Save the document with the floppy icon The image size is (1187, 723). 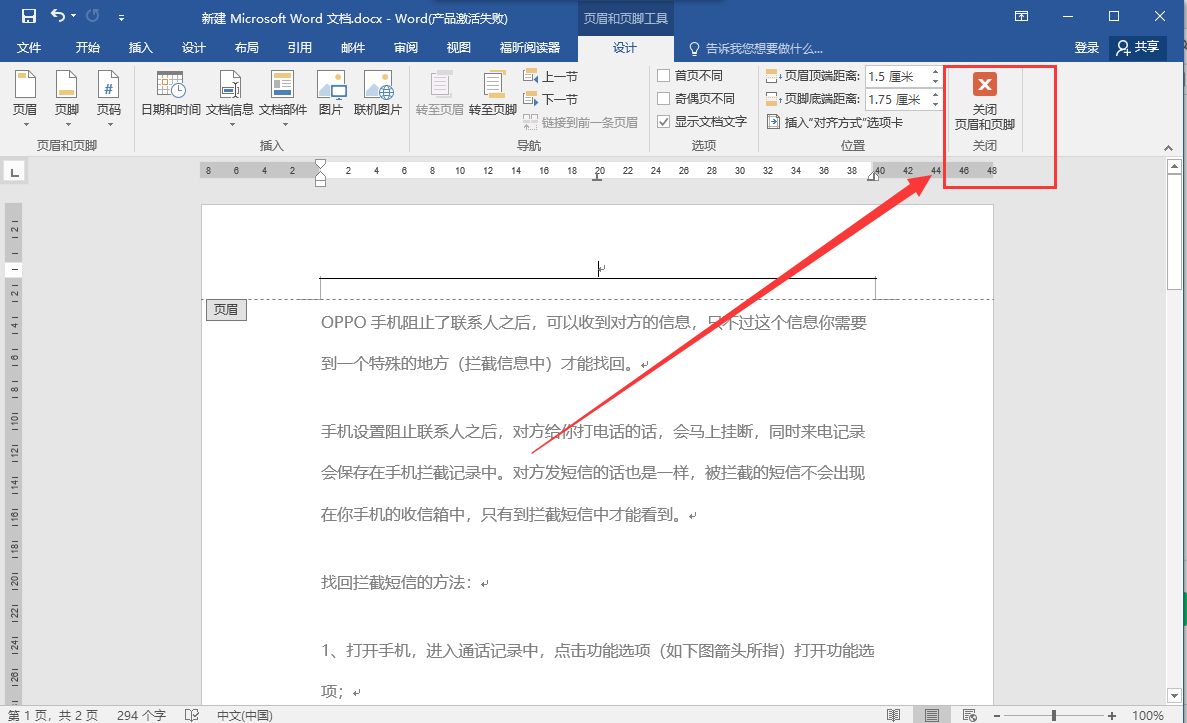(x=28, y=16)
